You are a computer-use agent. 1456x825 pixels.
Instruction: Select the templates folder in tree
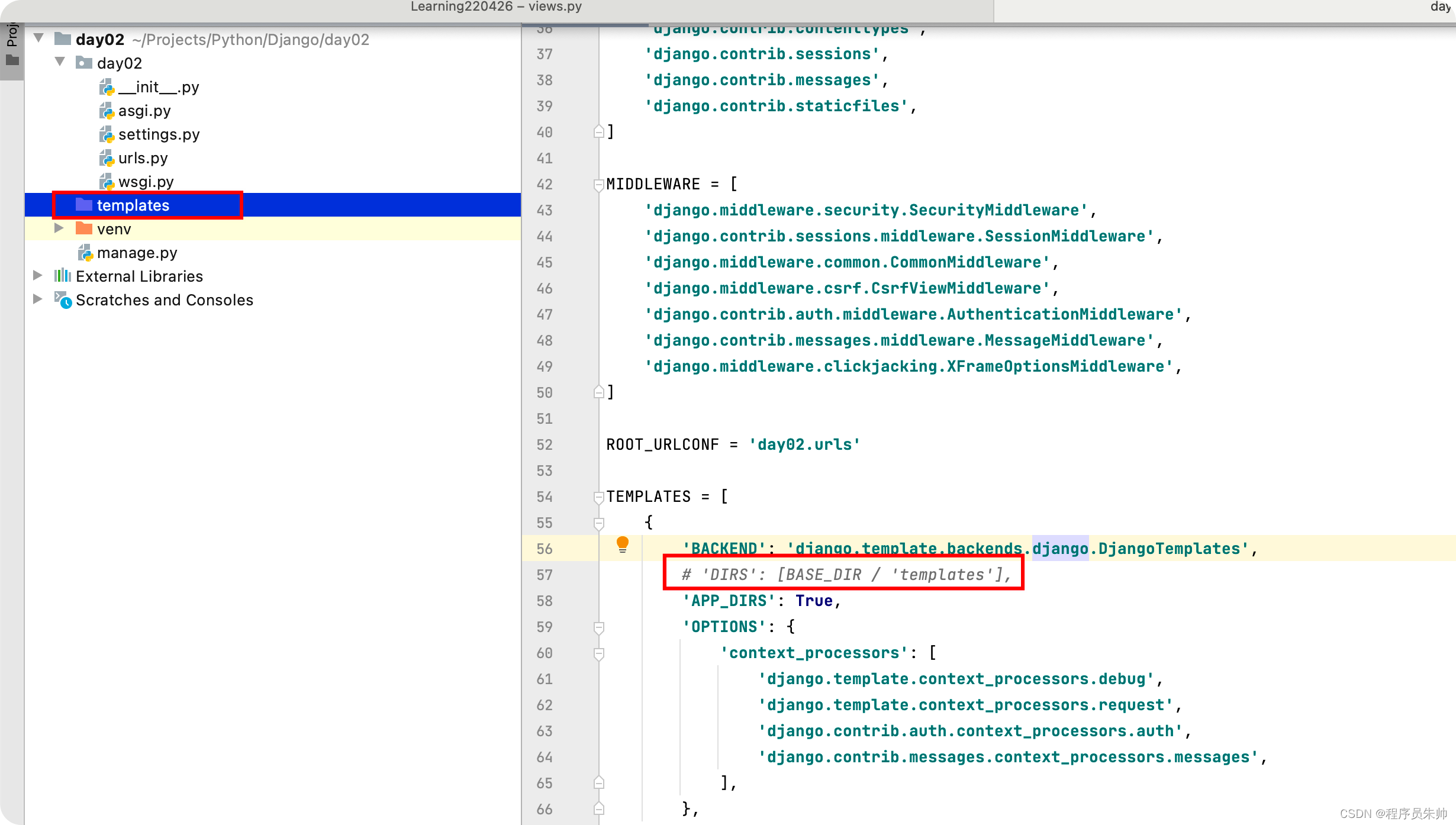pyautogui.click(x=133, y=205)
